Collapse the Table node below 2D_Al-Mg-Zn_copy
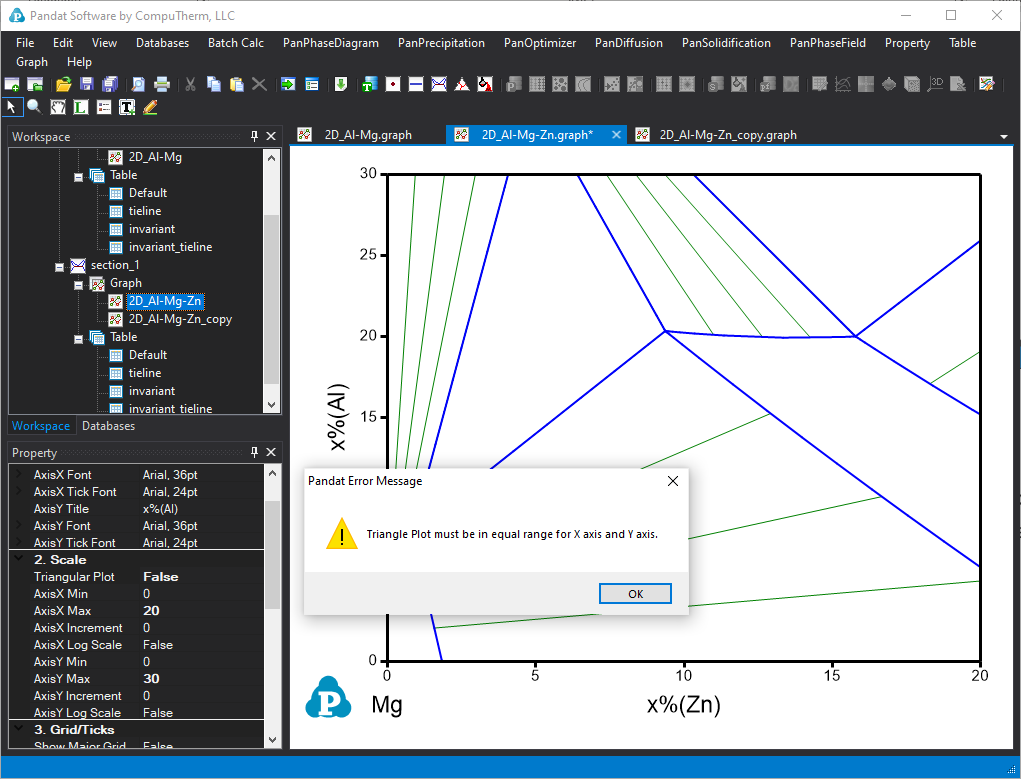 (79, 339)
